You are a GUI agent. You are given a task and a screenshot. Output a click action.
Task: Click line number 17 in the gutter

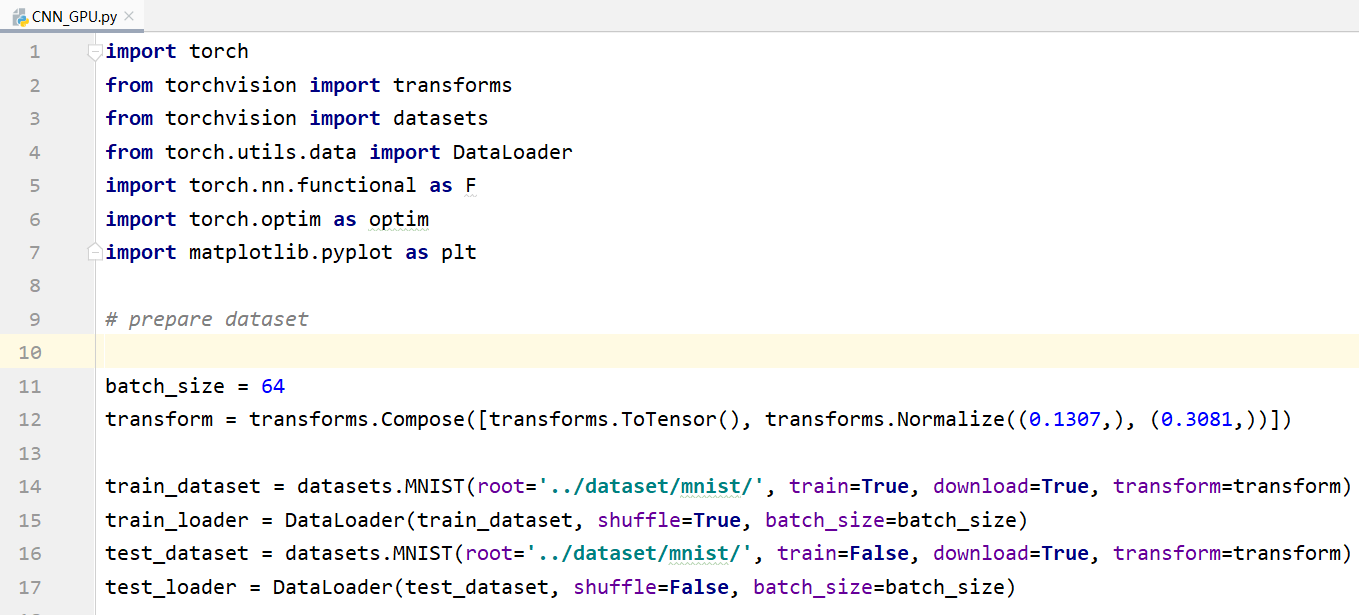tap(29, 586)
